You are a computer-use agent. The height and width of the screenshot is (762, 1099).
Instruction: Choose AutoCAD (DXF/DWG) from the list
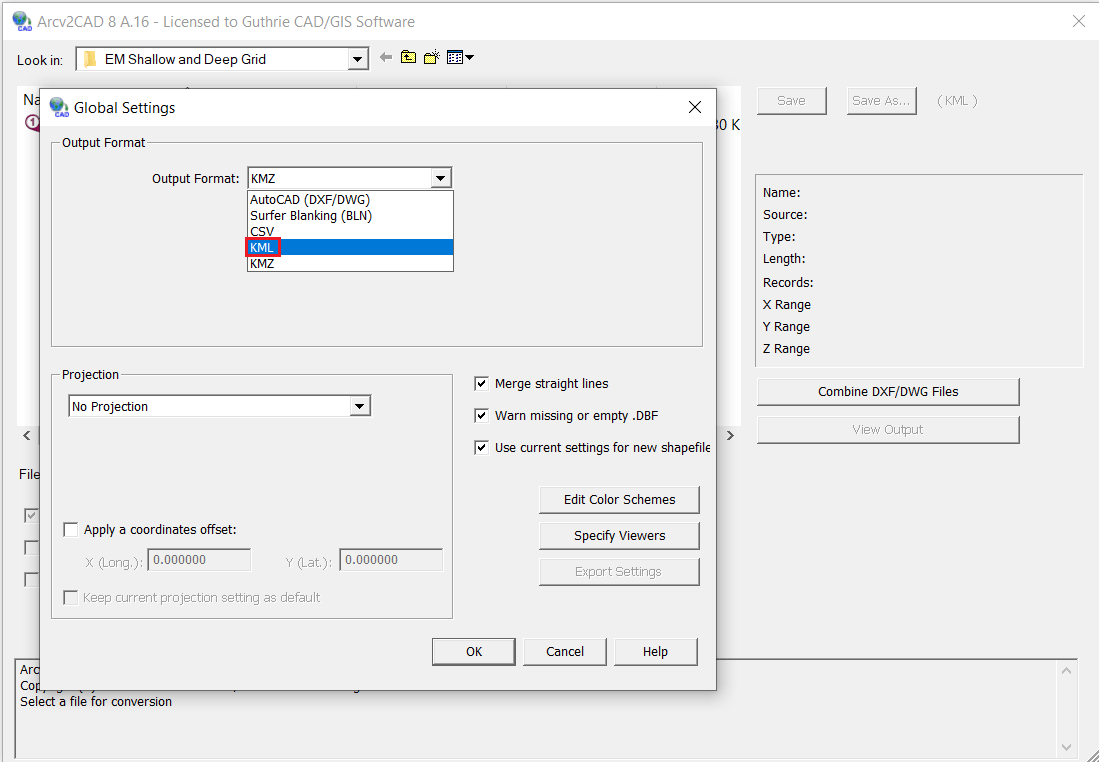pyautogui.click(x=350, y=200)
